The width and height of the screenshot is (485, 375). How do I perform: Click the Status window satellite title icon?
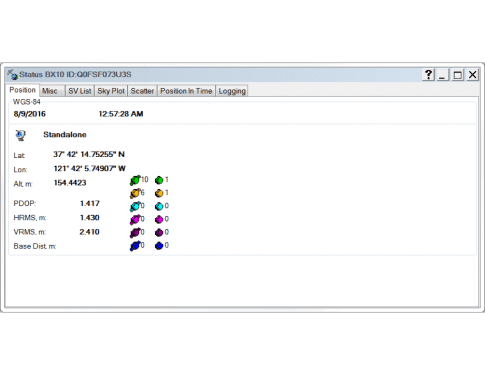[x=12, y=74]
